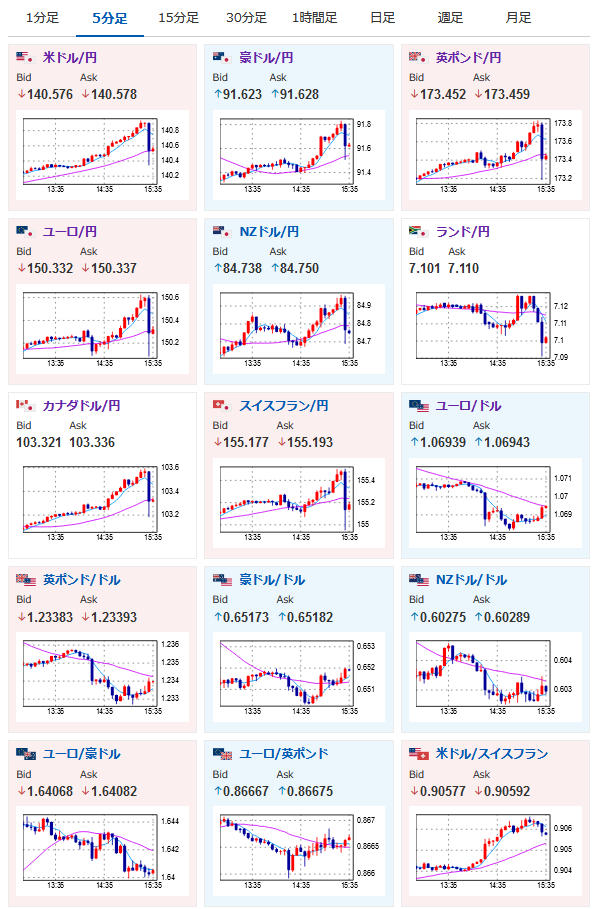The height and width of the screenshot is (909, 595).
Task: Click the 豪ドル/ドル candlestick chart thumbnail
Action: click(294, 678)
